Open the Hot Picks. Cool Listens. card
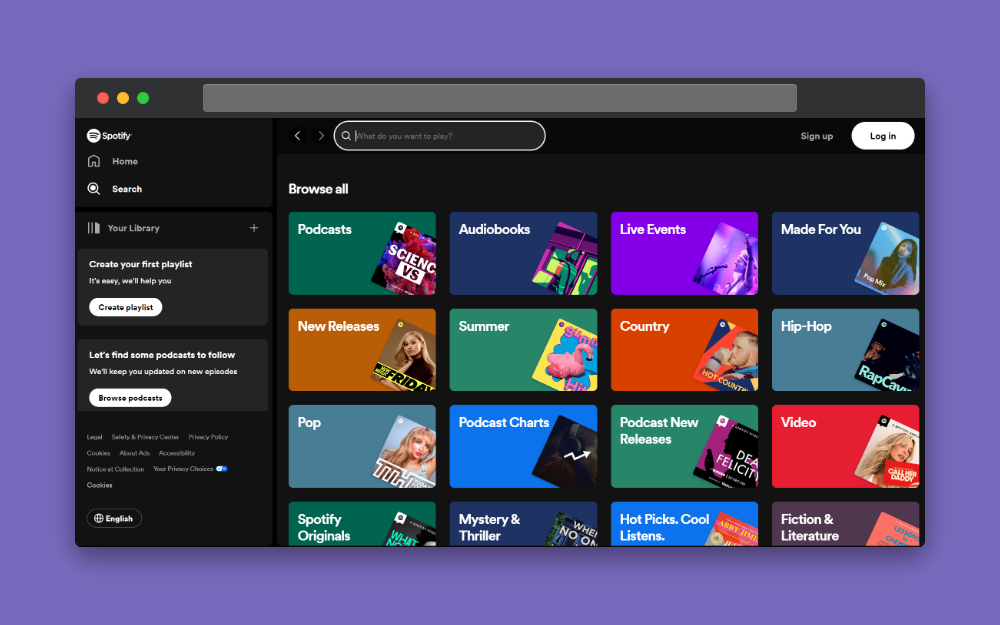Viewport: 1000px width, 625px height. (684, 524)
